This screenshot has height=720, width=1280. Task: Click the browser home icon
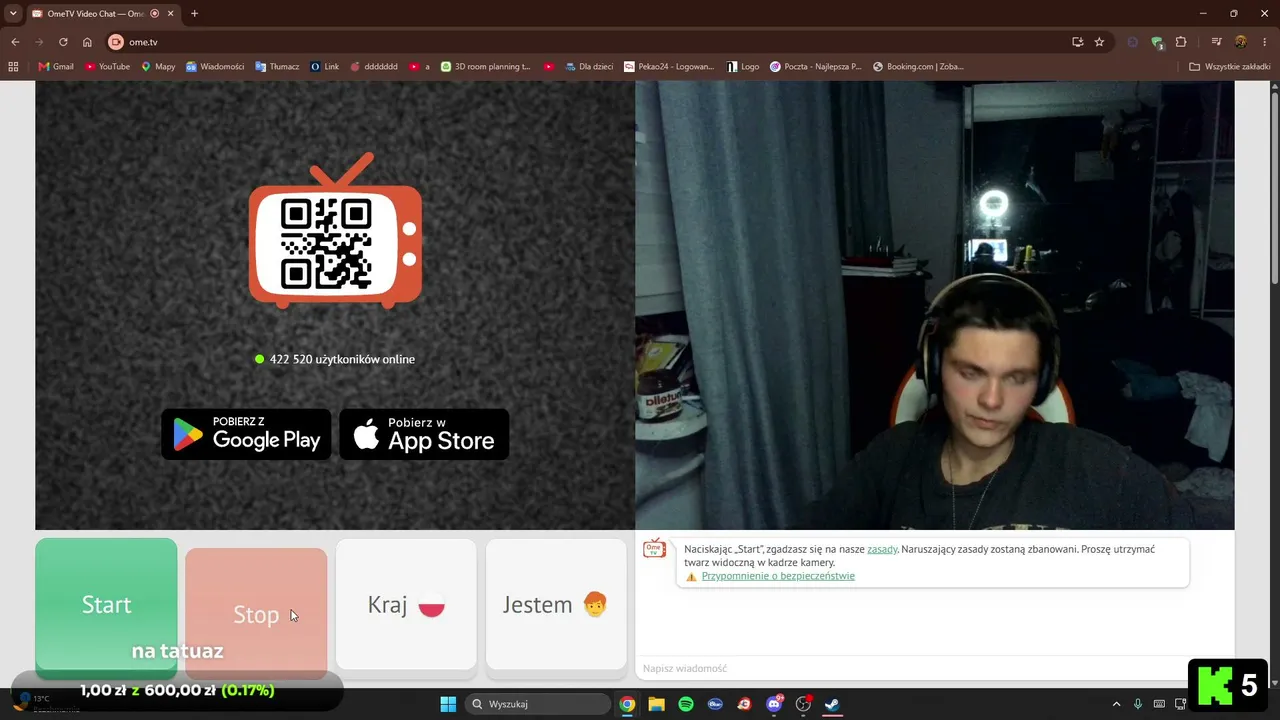coord(87,42)
